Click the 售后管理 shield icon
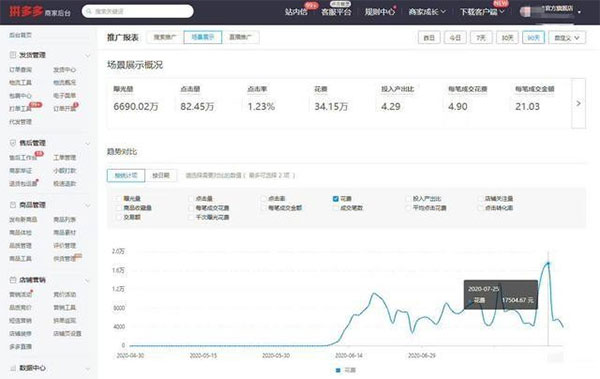This screenshot has height=379, width=600. tap(13, 143)
